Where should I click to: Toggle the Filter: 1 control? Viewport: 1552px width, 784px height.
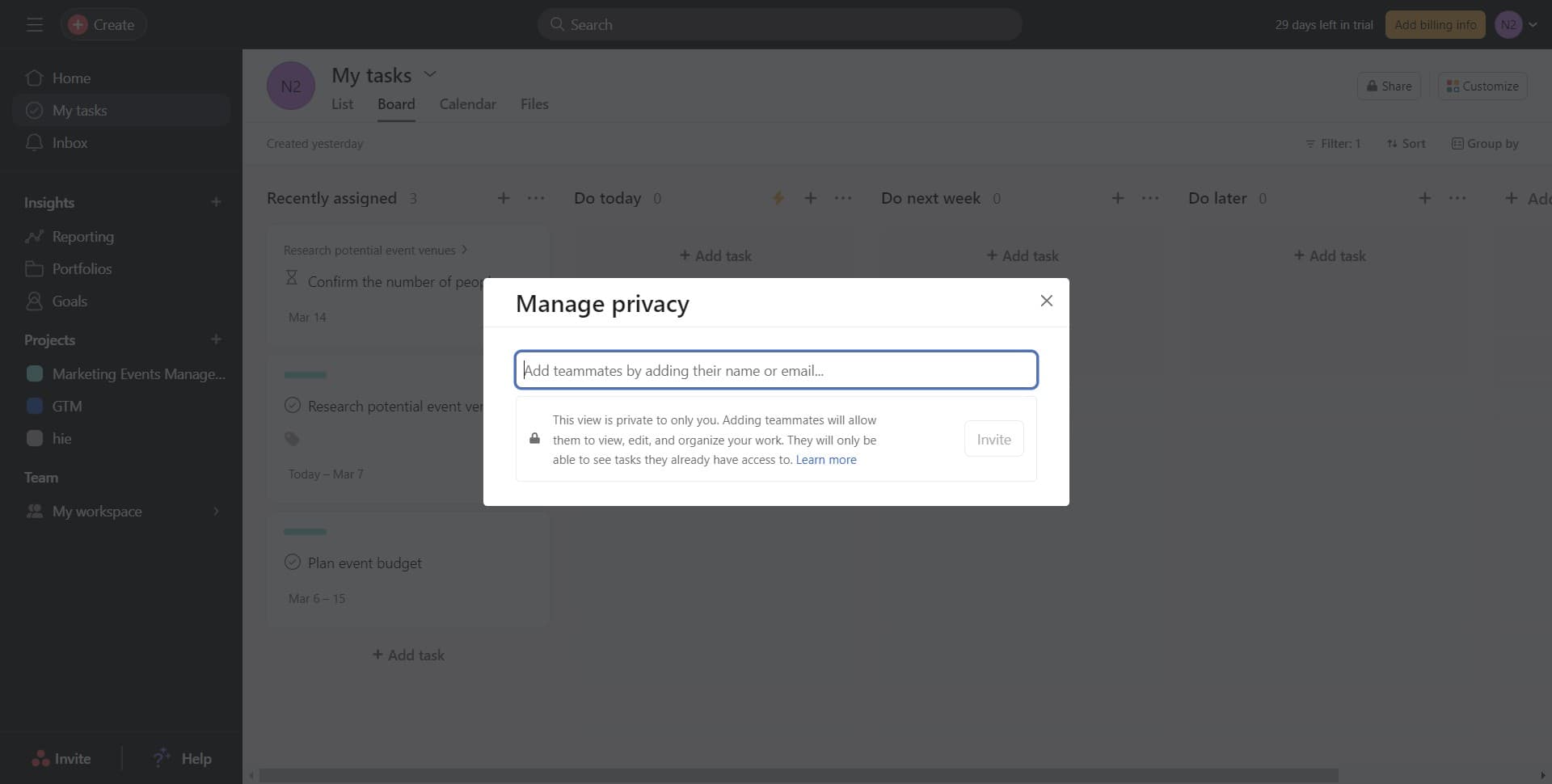(1332, 143)
